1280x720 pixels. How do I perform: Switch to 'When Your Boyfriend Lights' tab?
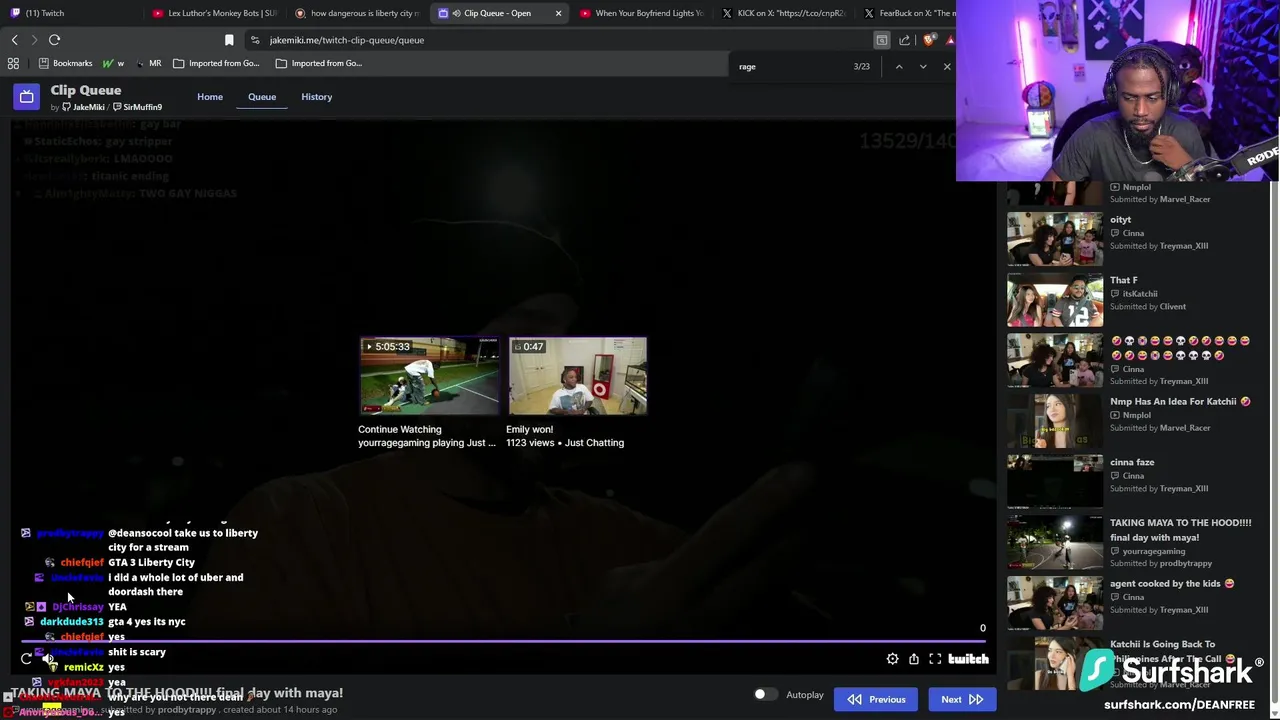pyautogui.click(x=642, y=13)
